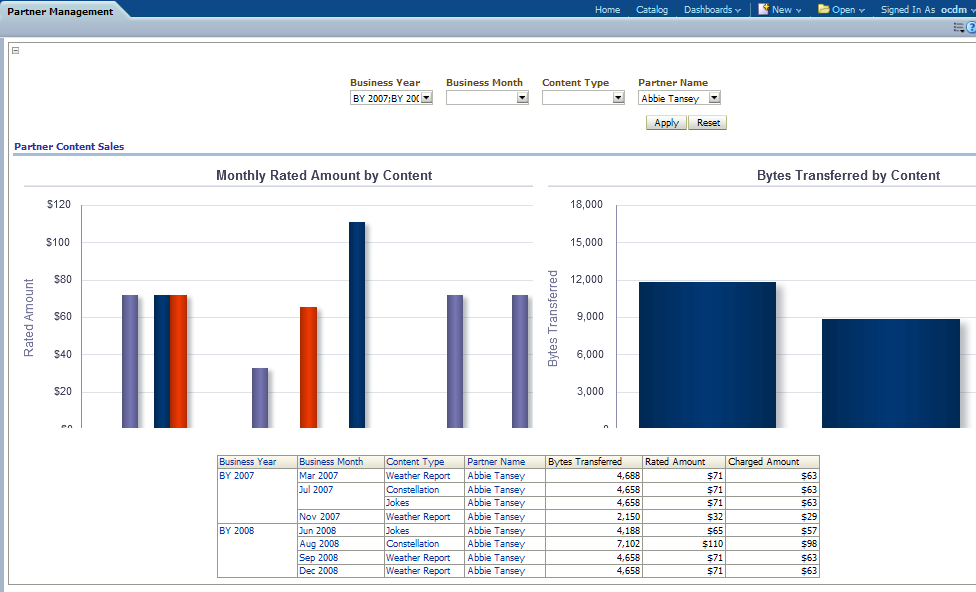Open the Catalog link
This screenshot has height=592, width=976.
(x=652, y=10)
